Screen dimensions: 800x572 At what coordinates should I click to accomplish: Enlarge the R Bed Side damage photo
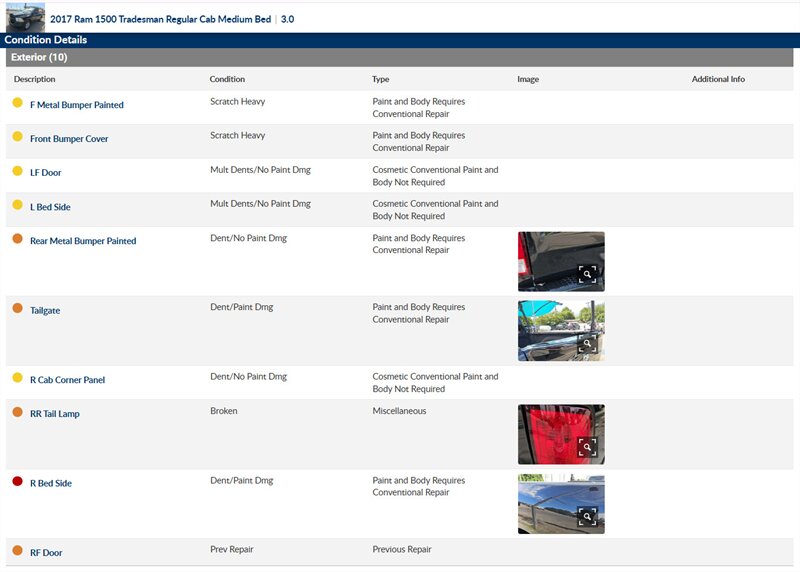click(561, 504)
